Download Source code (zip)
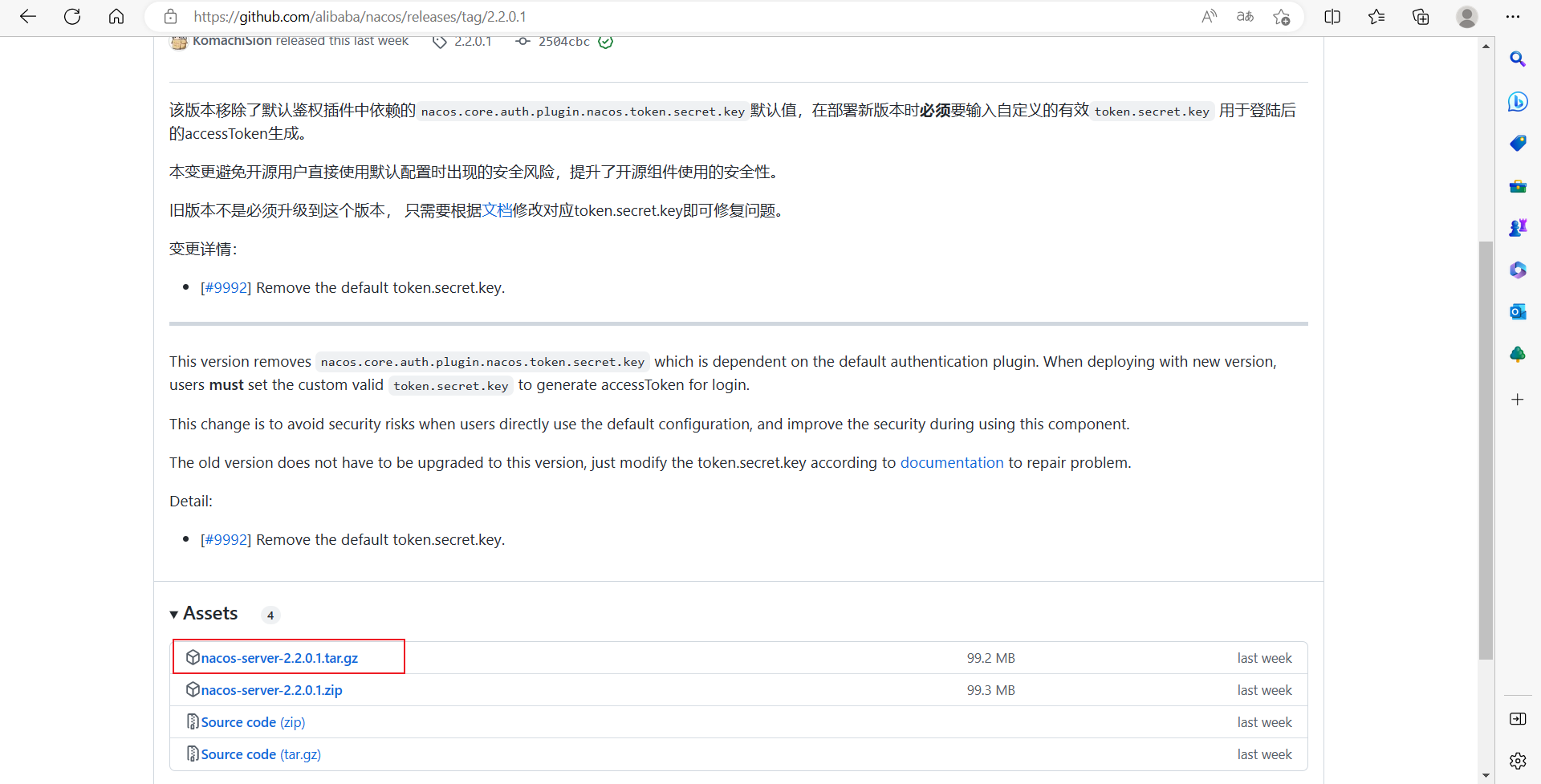The width and height of the screenshot is (1541, 784). point(253,722)
